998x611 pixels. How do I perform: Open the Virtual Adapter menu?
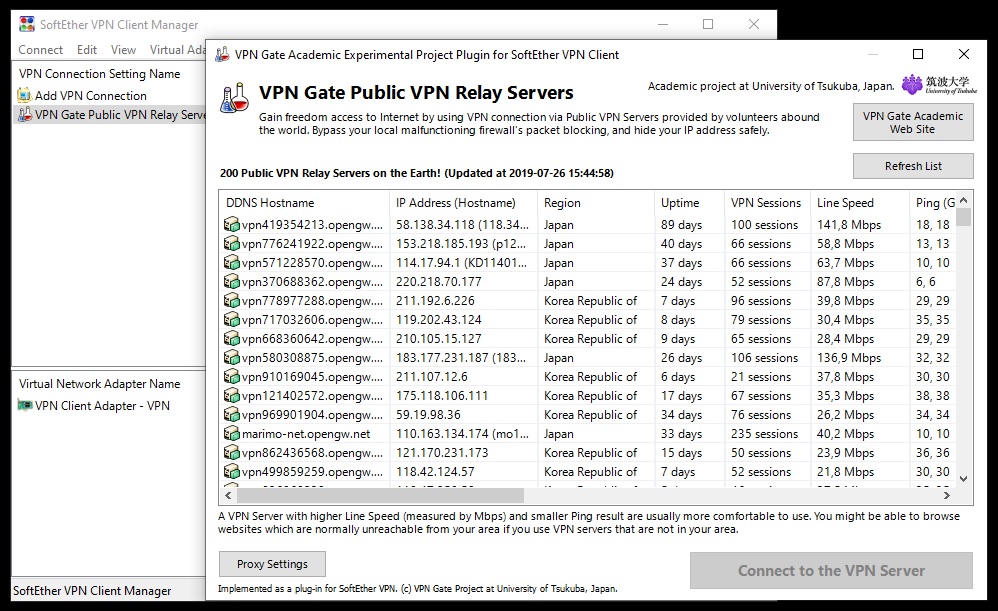[x=177, y=50]
